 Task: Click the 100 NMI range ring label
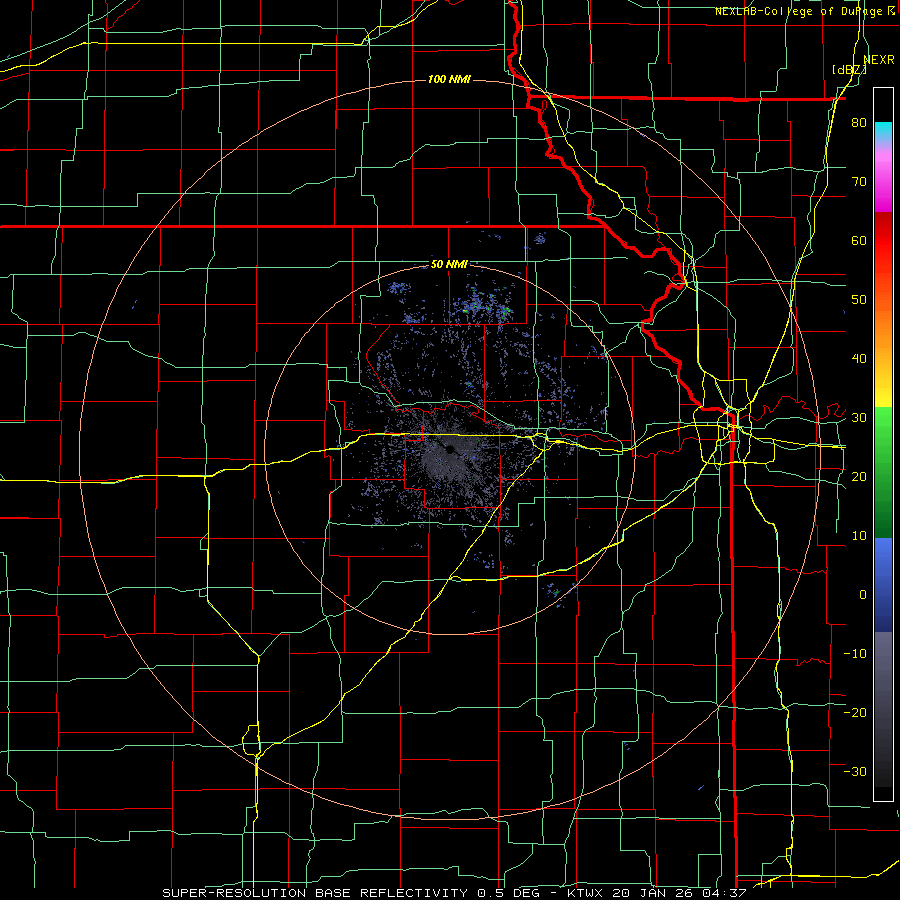click(449, 79)
